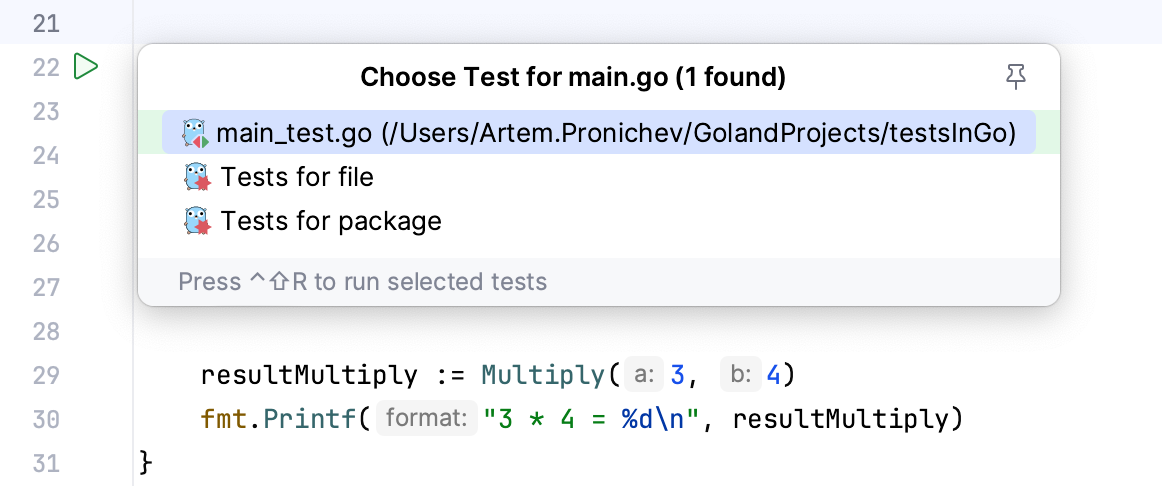Screen dimensions: 1162x486
Task: Select main_test.go from the test list
Action: [616, 133]
